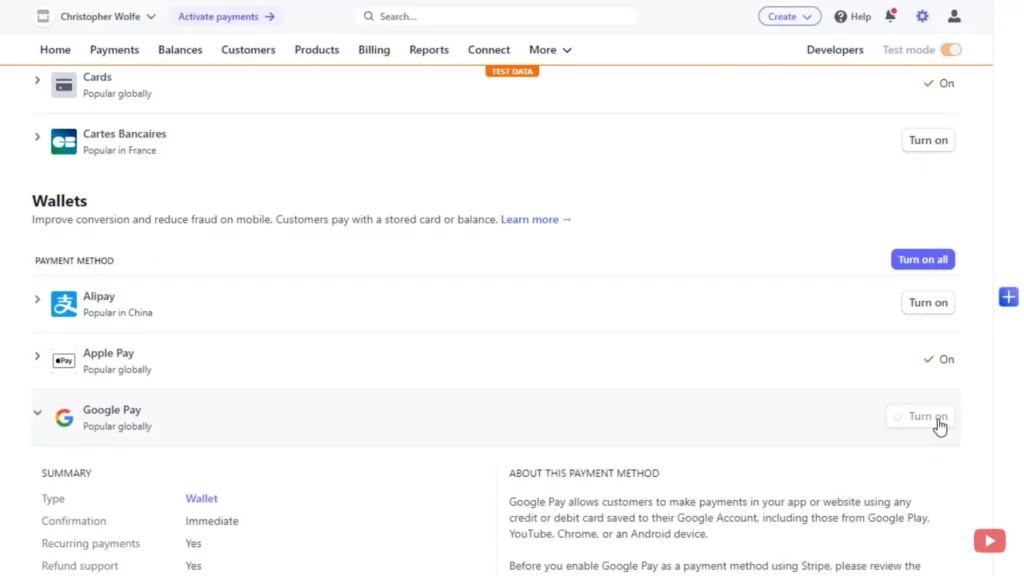1024x576 pixels.
Task: Click the Learn more link under Wallets
Action: (536, 219)
